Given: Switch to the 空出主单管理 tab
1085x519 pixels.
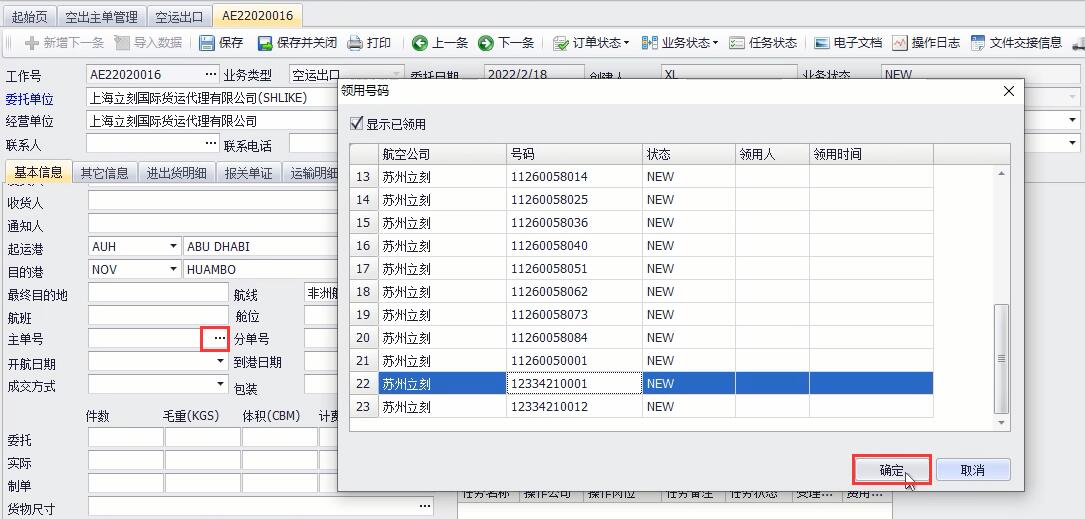Looking at the screenshot, I should click(101, 17).
